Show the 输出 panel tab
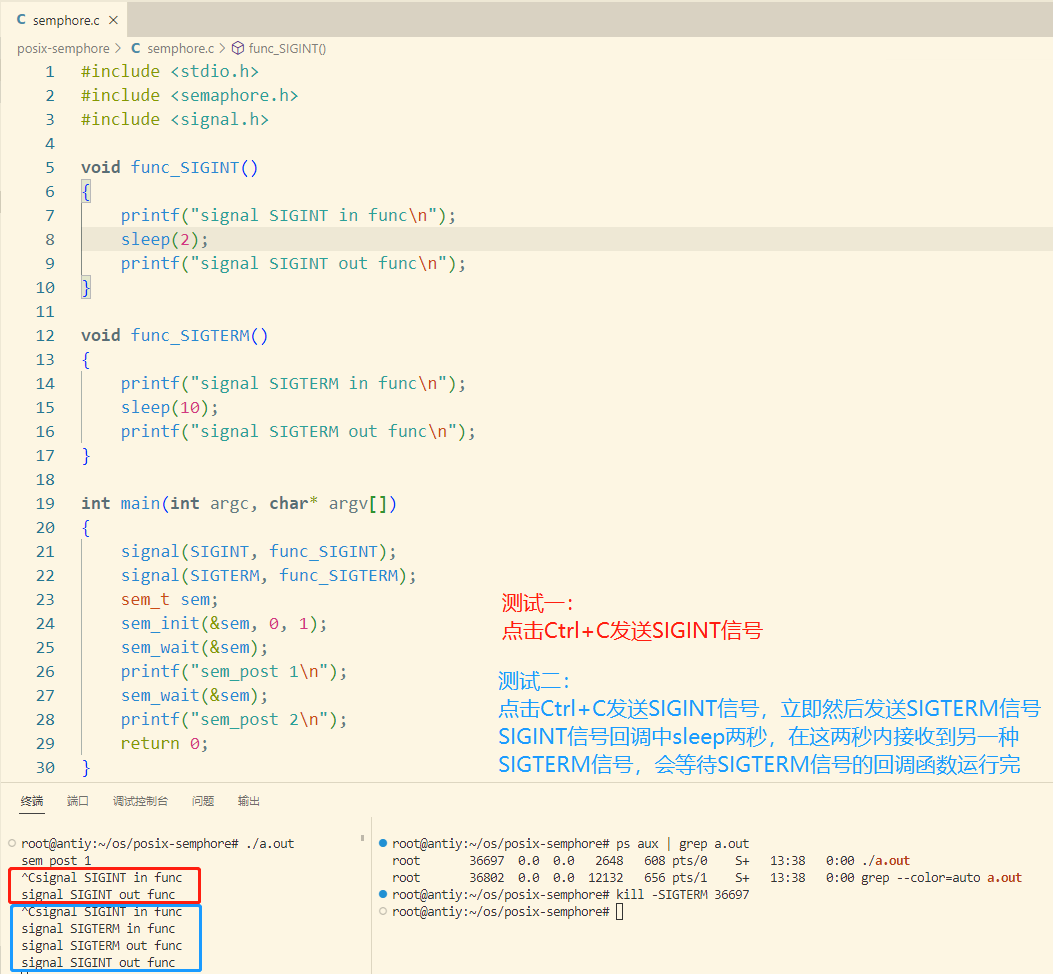 click(248, 801)
